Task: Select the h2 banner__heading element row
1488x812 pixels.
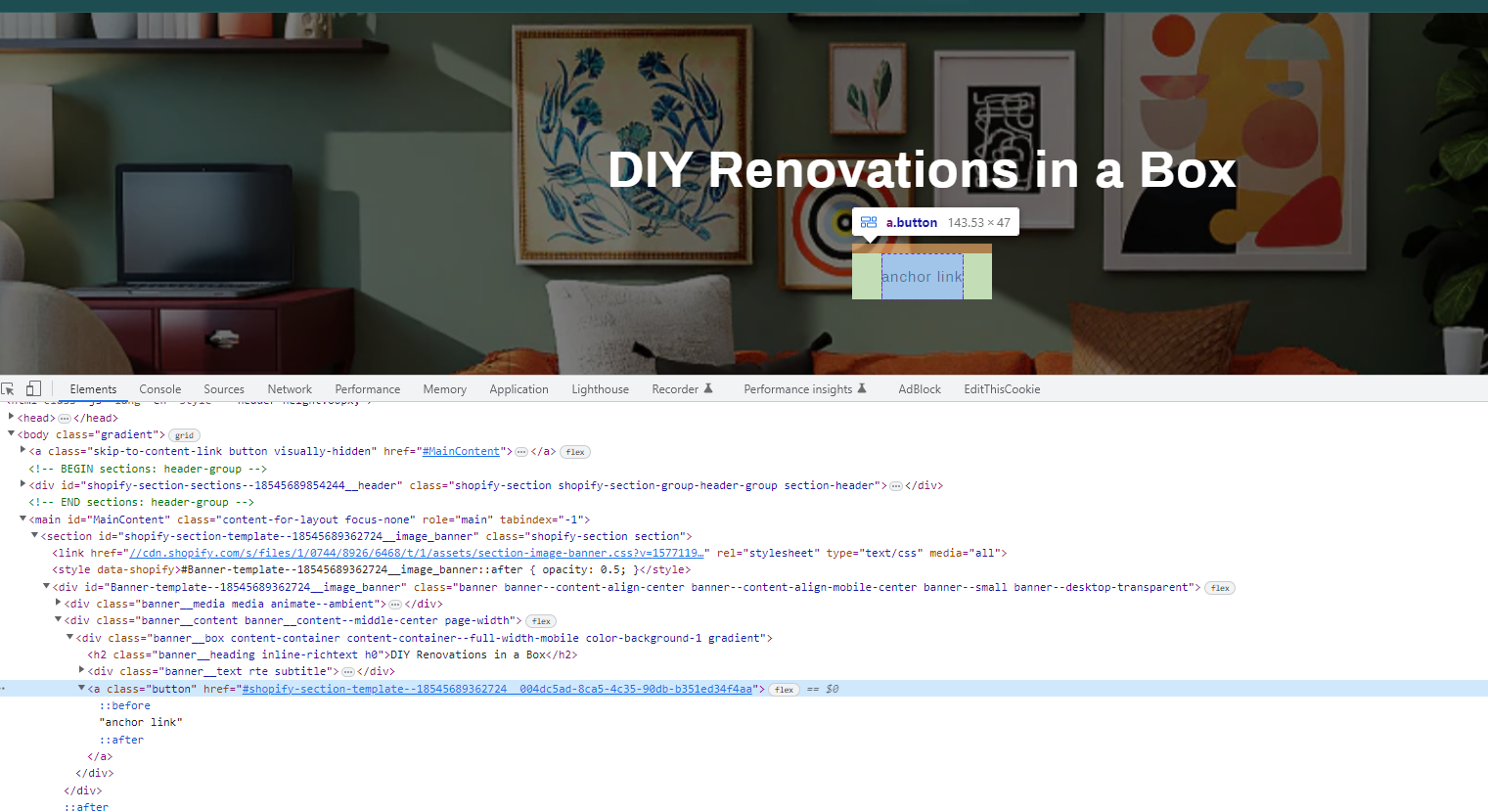Action: (333, 654)
